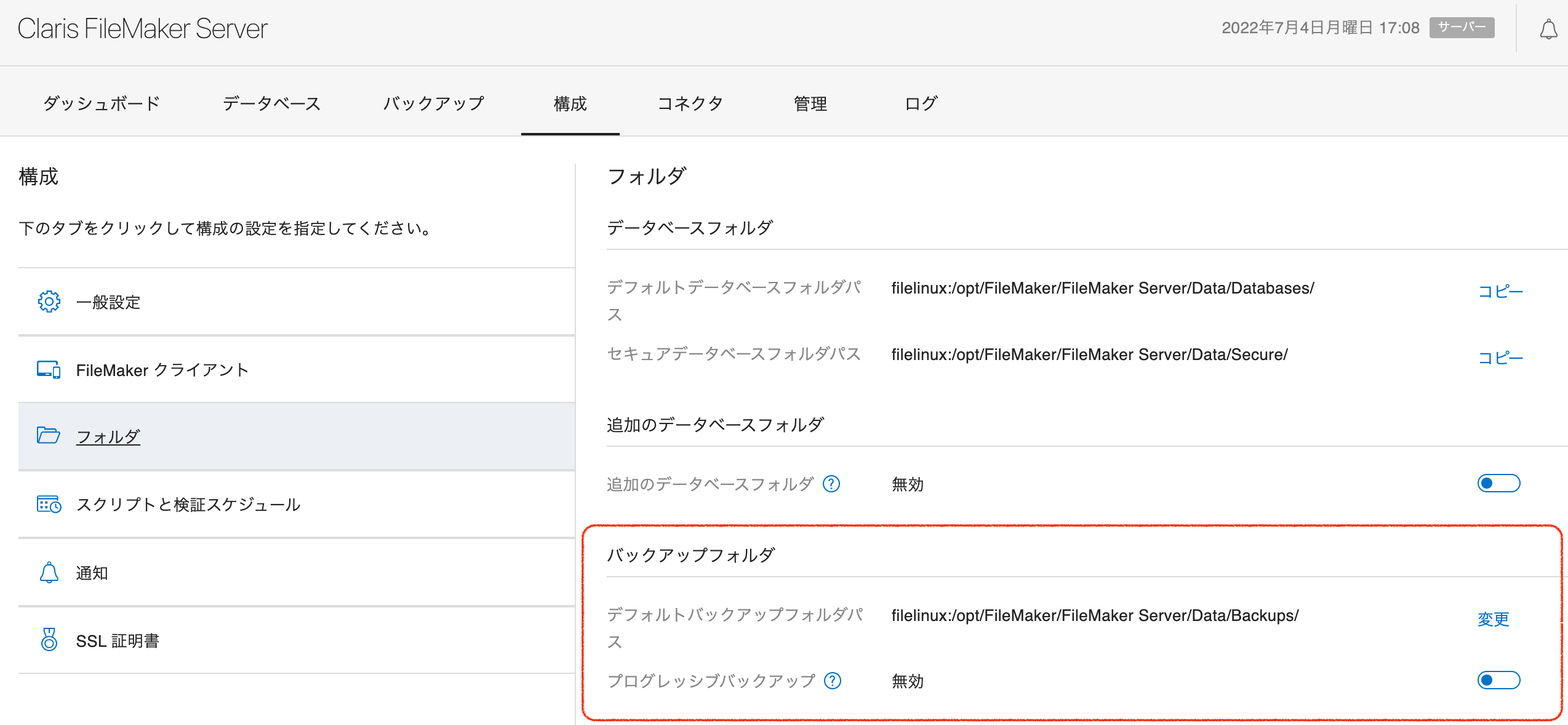The width and height of the screenshot is (1568, 725).
Task: Click the bell icon next to 通知
Action: pos(49,572)
